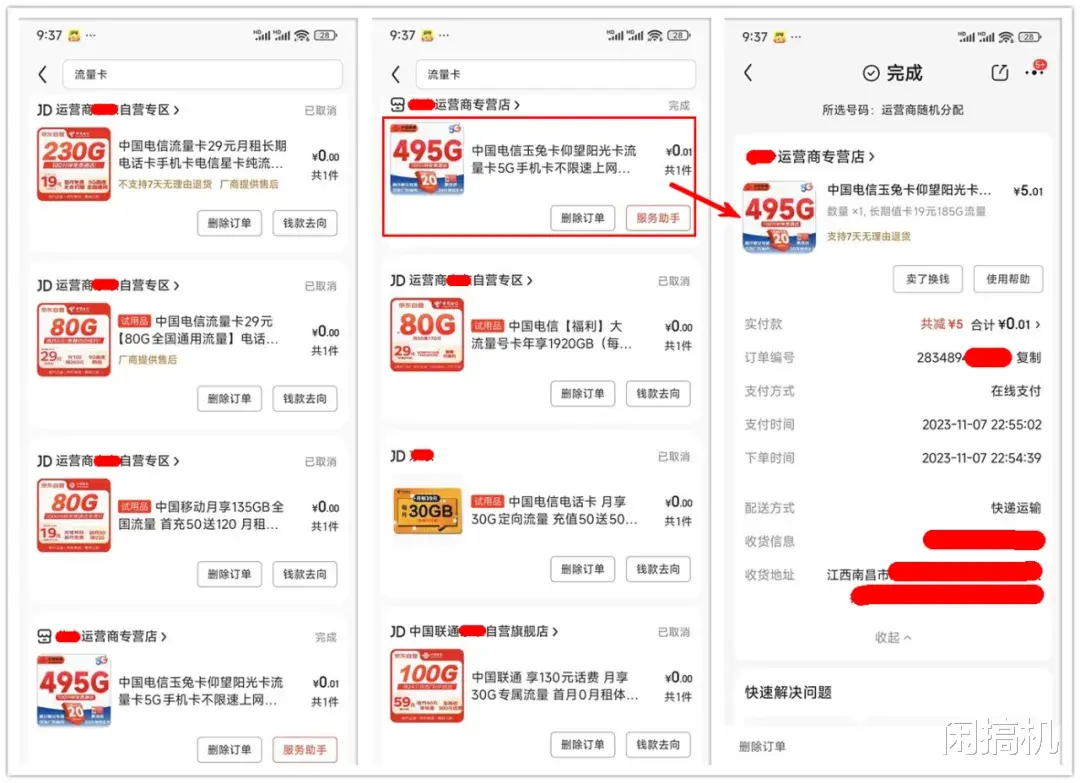Tap the Wi-Fi status icon on the middle phone screen

[x=654, y=36]
